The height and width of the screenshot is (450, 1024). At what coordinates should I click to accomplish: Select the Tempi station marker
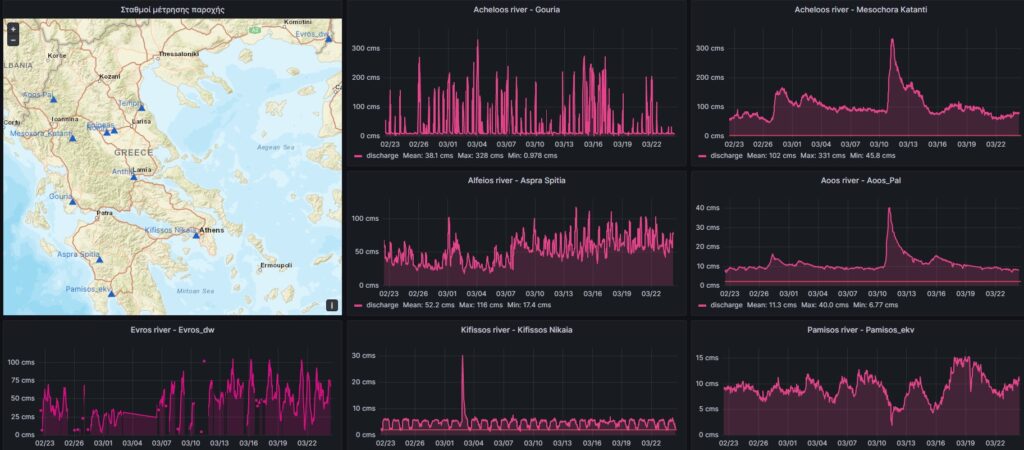point(141,107)
